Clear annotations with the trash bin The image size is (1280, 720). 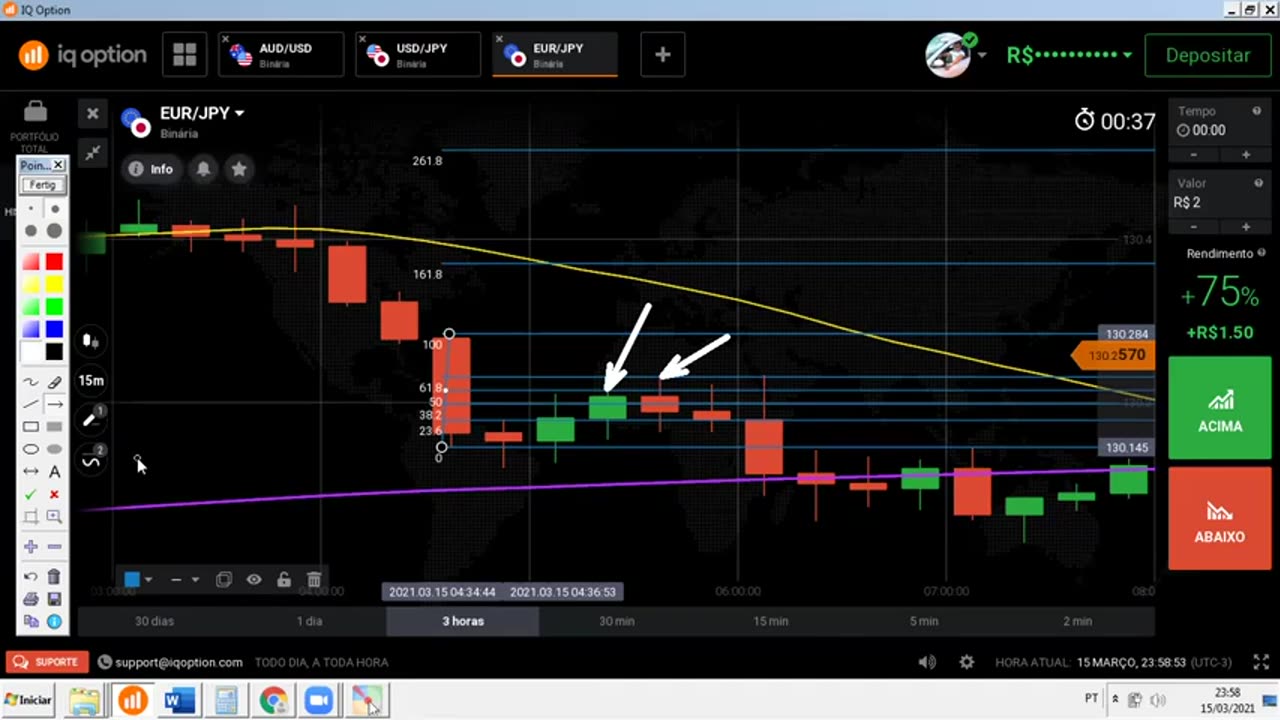[54, 577]
